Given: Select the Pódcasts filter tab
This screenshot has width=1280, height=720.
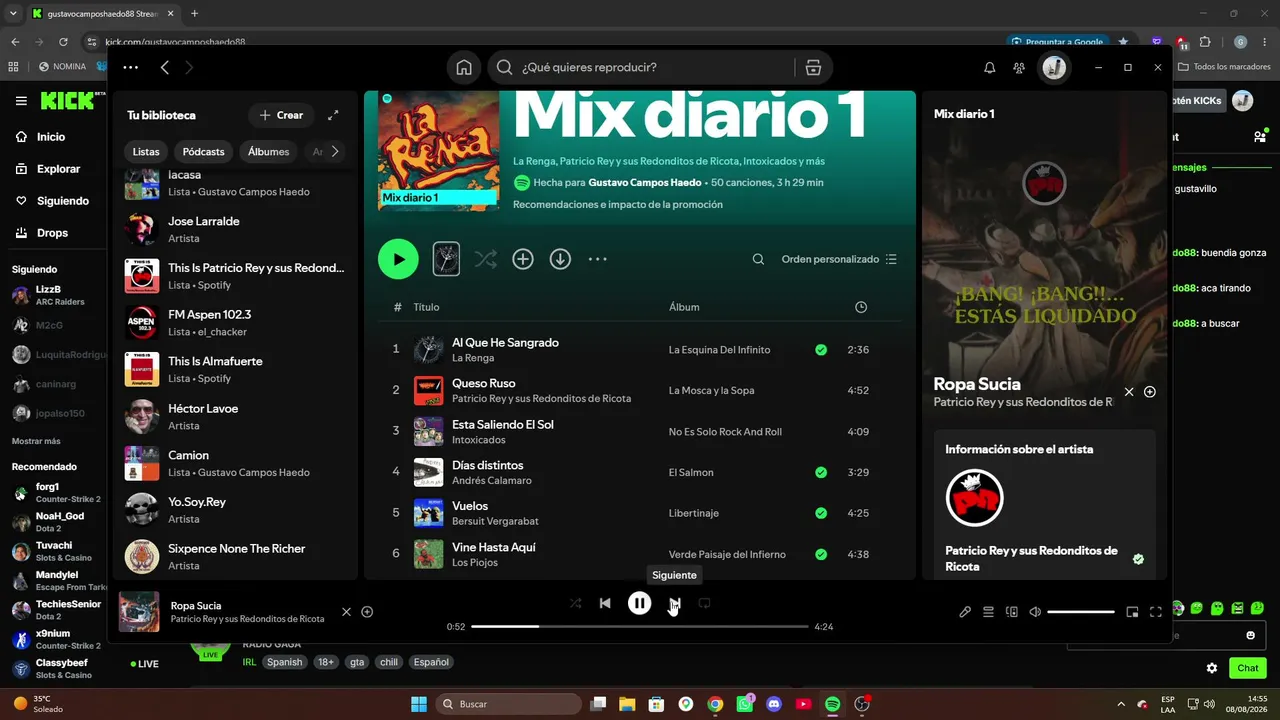Looking at the screenshot, I should click(x=204, y=152).
